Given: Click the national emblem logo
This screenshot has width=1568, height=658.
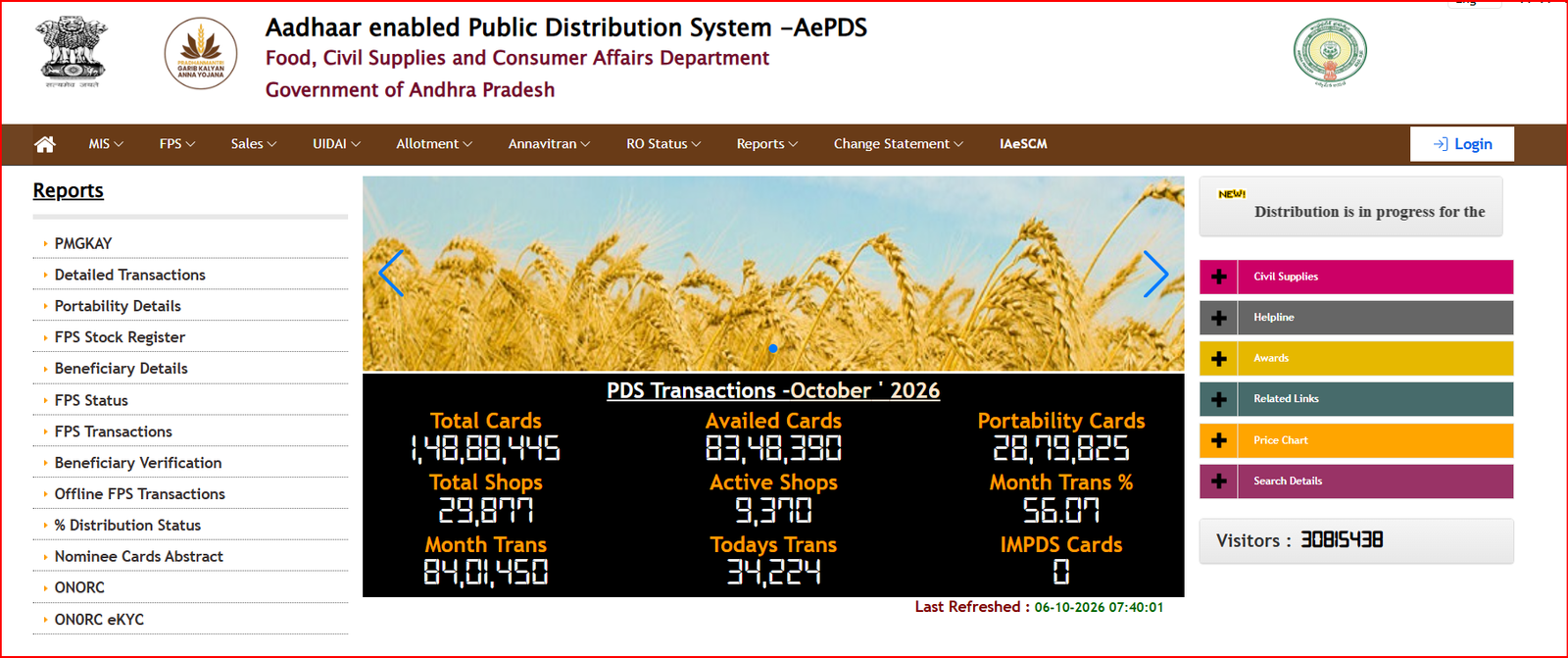Looking at the screenshot, I should click(72, 52).
